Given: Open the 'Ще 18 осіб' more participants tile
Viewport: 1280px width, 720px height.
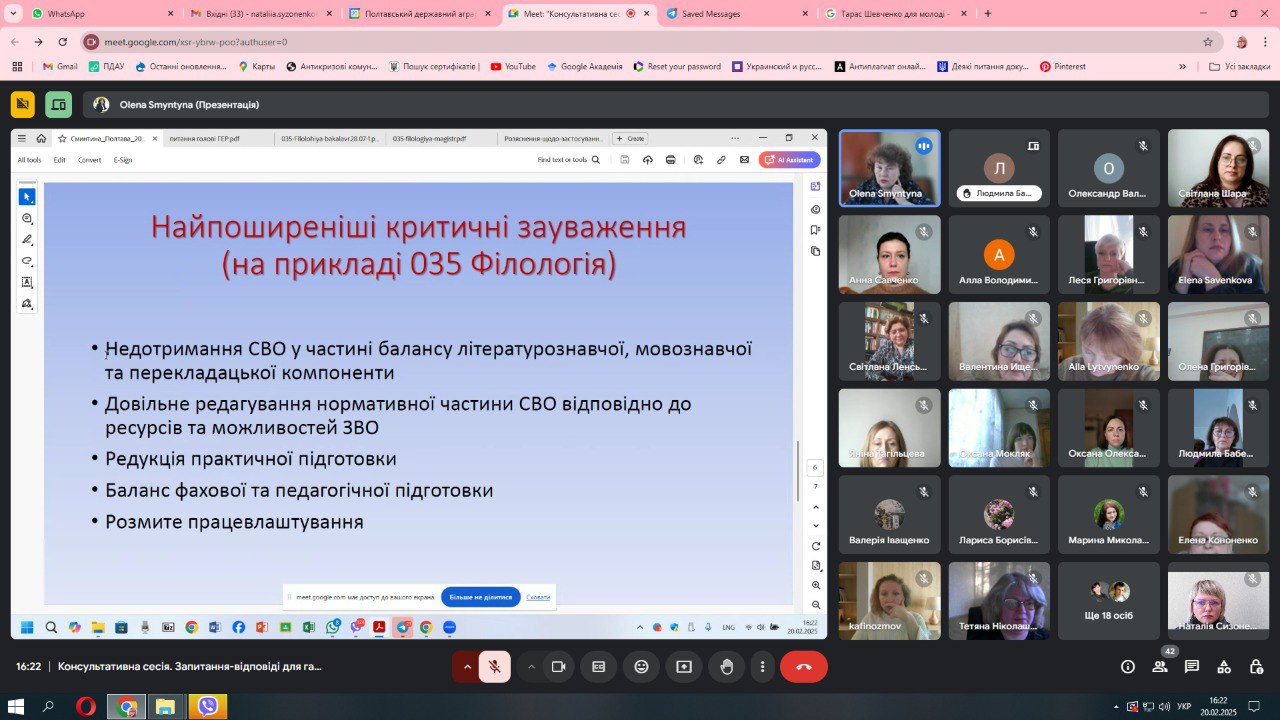Looking at the screenshot, I should (x=1109, y=601).
